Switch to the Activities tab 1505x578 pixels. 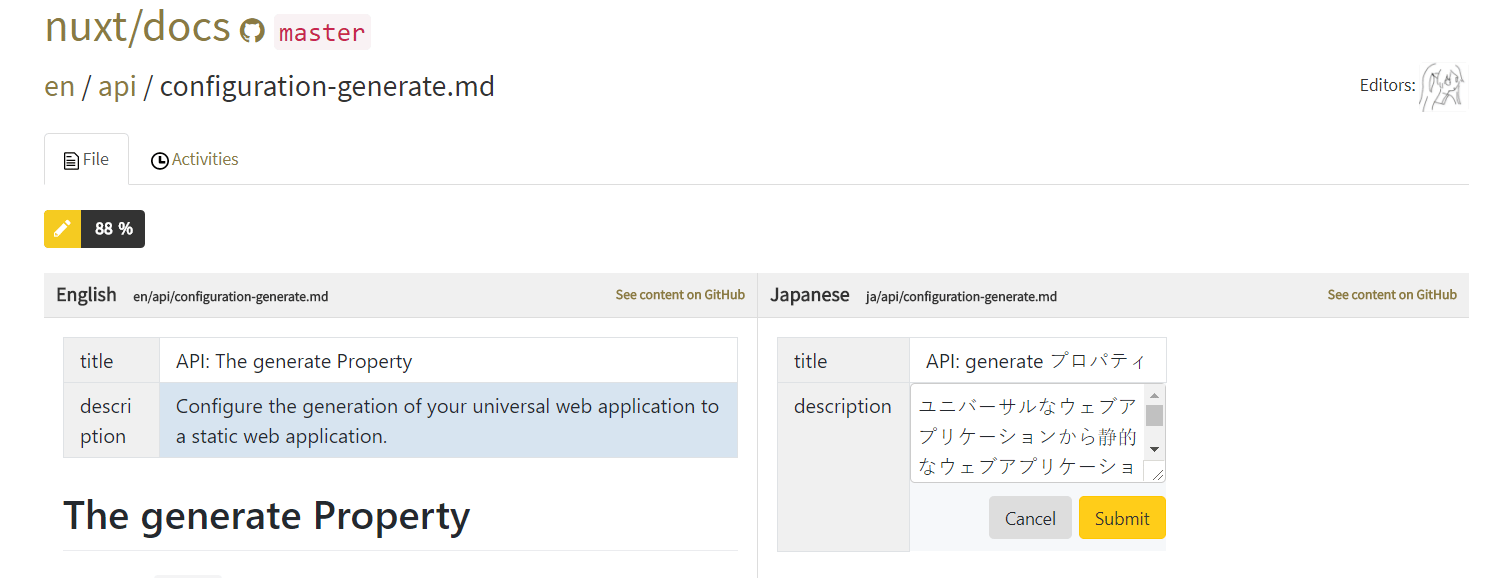pos(195,159)
